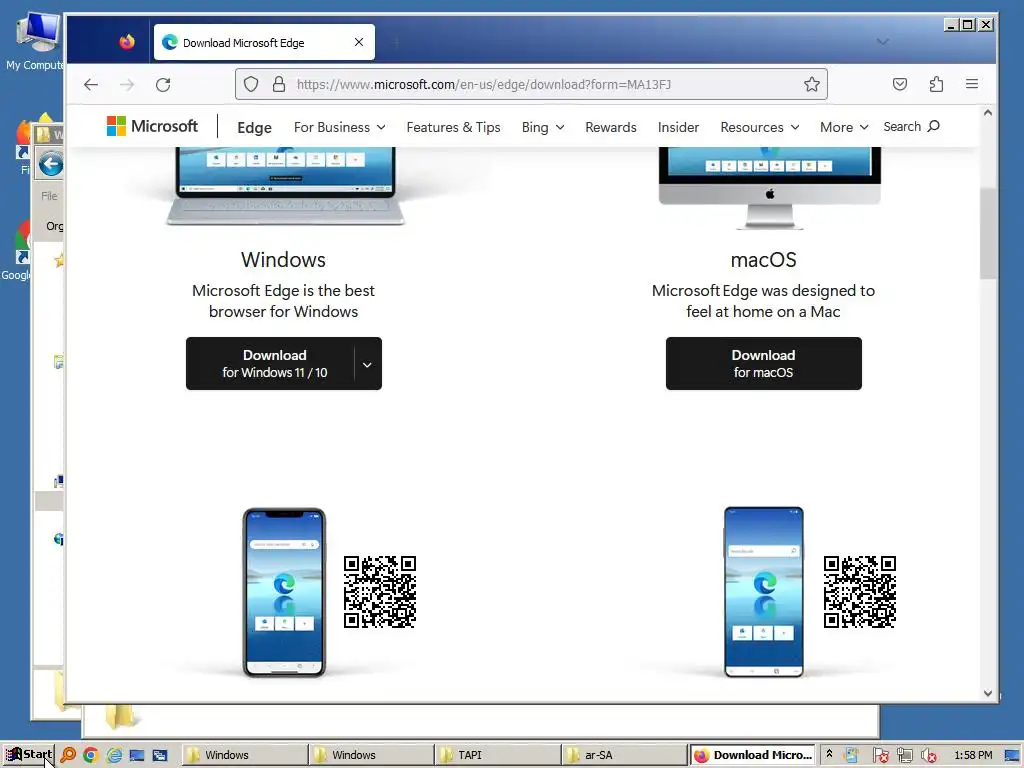
Task: Expand the Bing menu
Action: [x=543, y=127]
